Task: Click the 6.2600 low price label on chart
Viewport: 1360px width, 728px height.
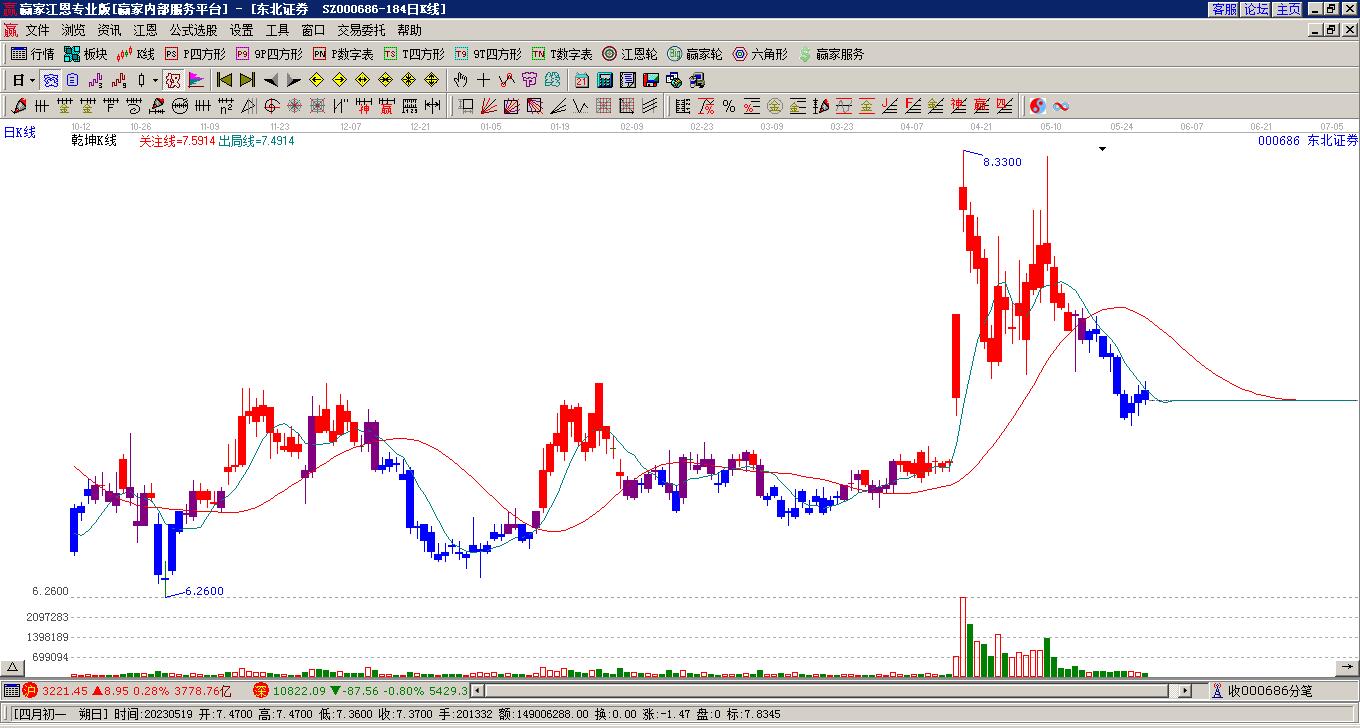Action: coord(204,591)
